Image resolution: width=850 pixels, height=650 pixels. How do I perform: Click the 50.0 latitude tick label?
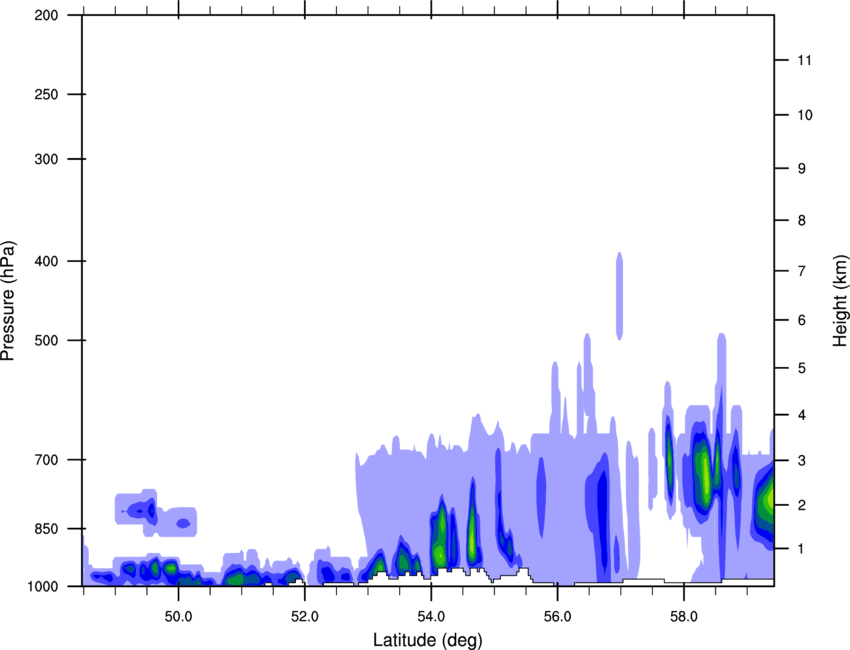tap(178, 617)
